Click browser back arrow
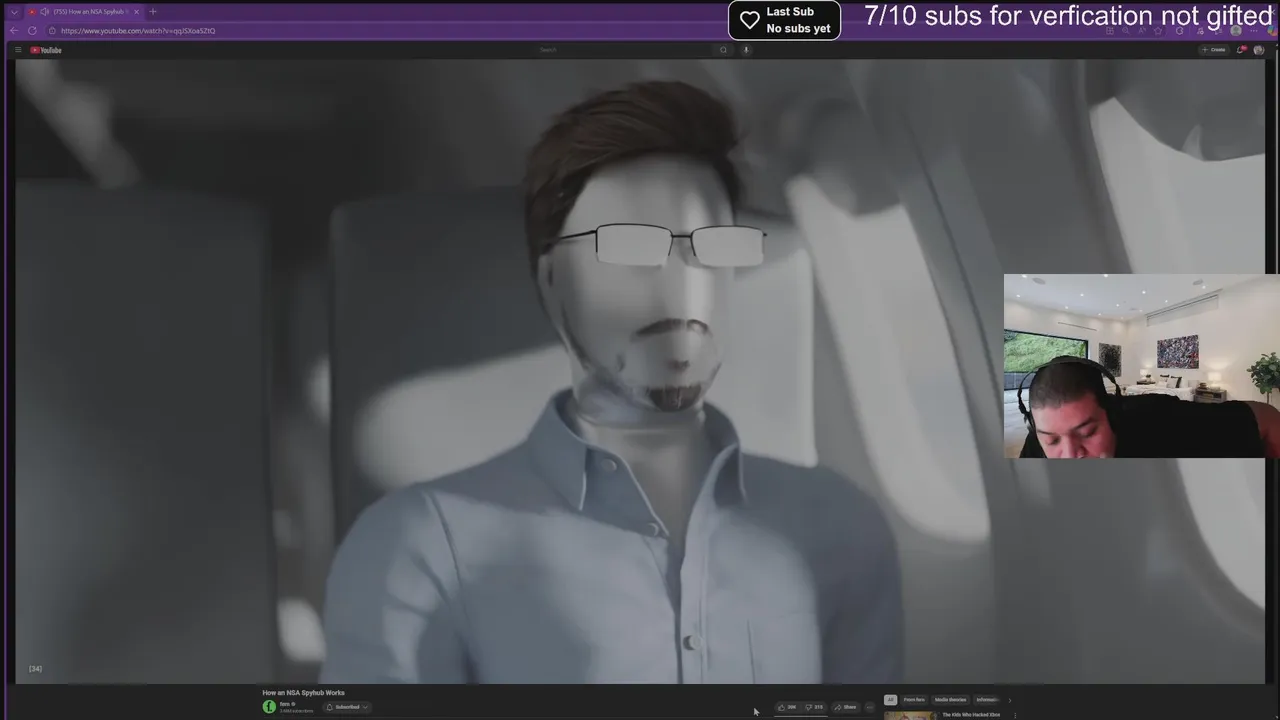Screen dimensions: 1280x720 14,30
